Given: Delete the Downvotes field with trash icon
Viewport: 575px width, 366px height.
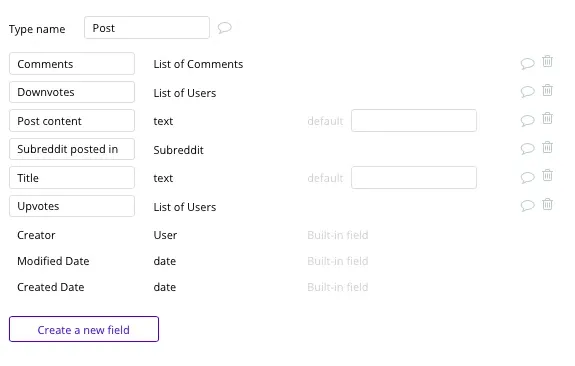Looking at the screenshot, I should click(x=547, y=90).
